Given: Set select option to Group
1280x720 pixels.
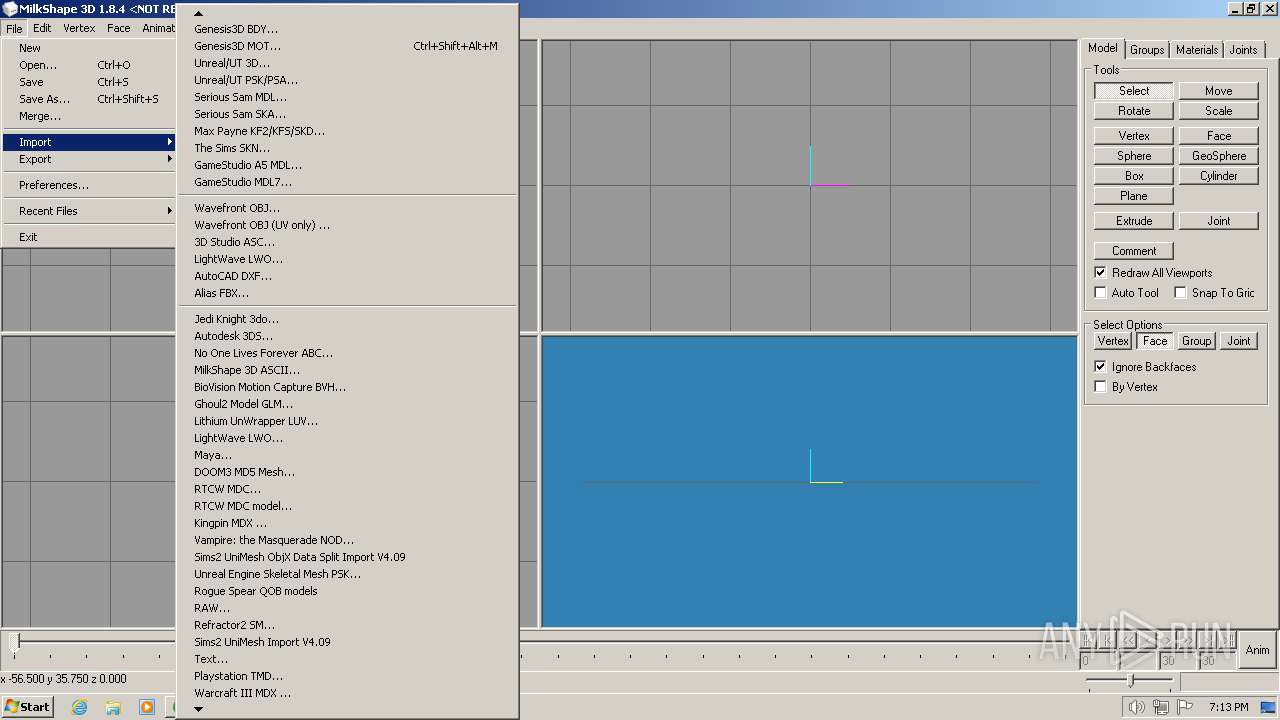Looking at the screenshot, I should pyautogui.click(x=1197, y=341).
